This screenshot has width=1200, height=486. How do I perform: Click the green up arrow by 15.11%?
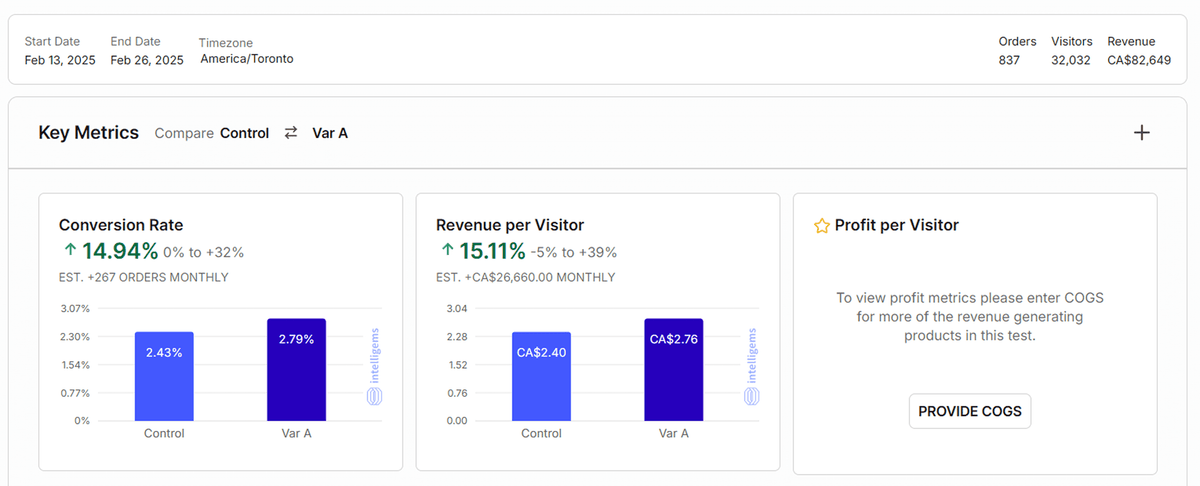(x=446, y=250)
